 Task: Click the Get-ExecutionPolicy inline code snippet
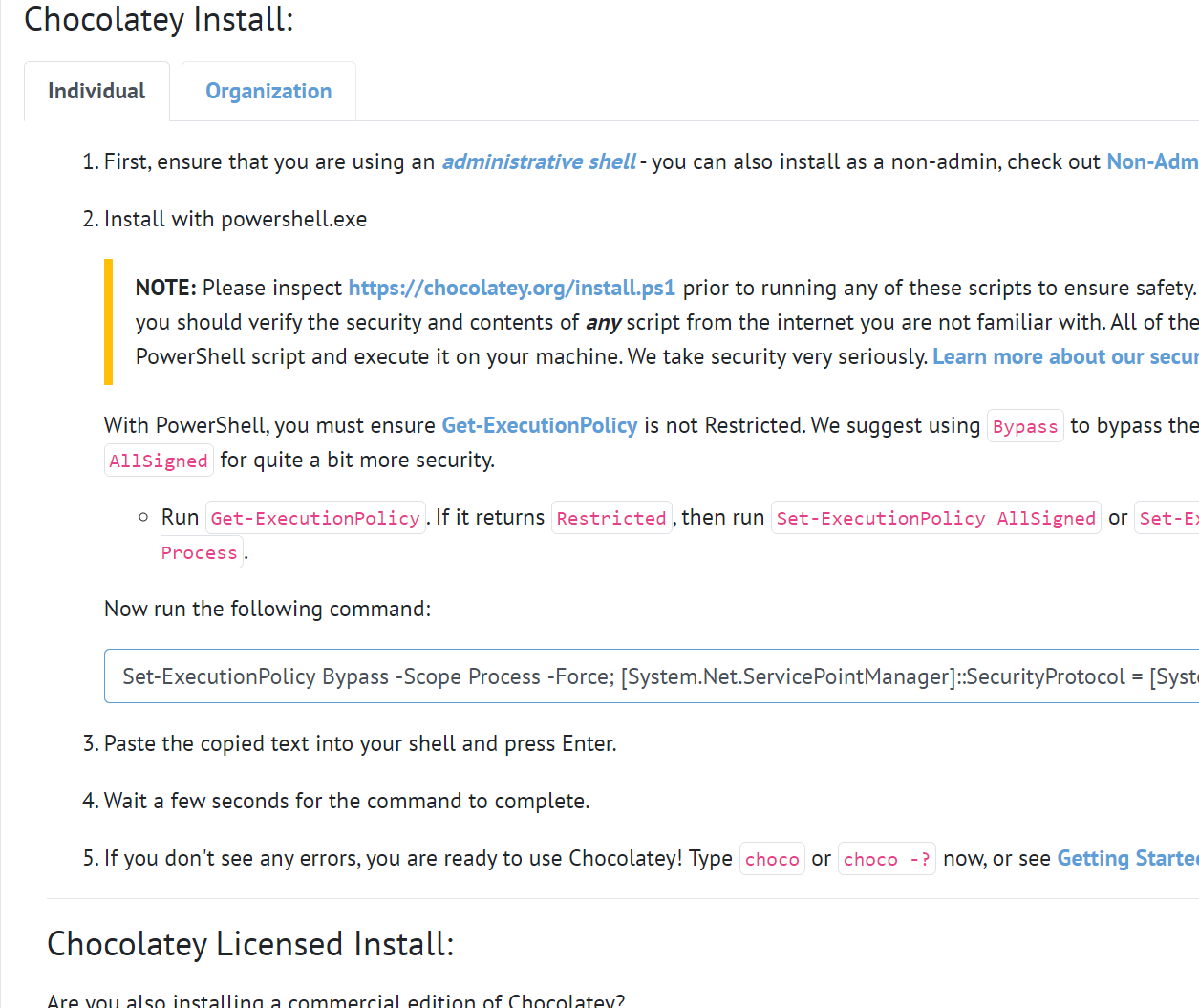[315, 518]
